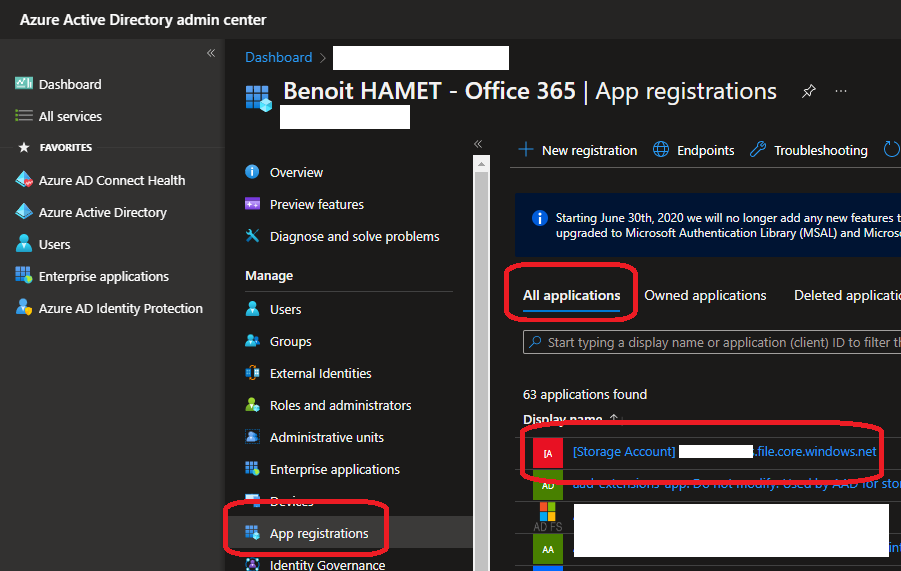Switch to the Deleted applications tab
This screenshot has height=571, width=901.
point(846,295)
